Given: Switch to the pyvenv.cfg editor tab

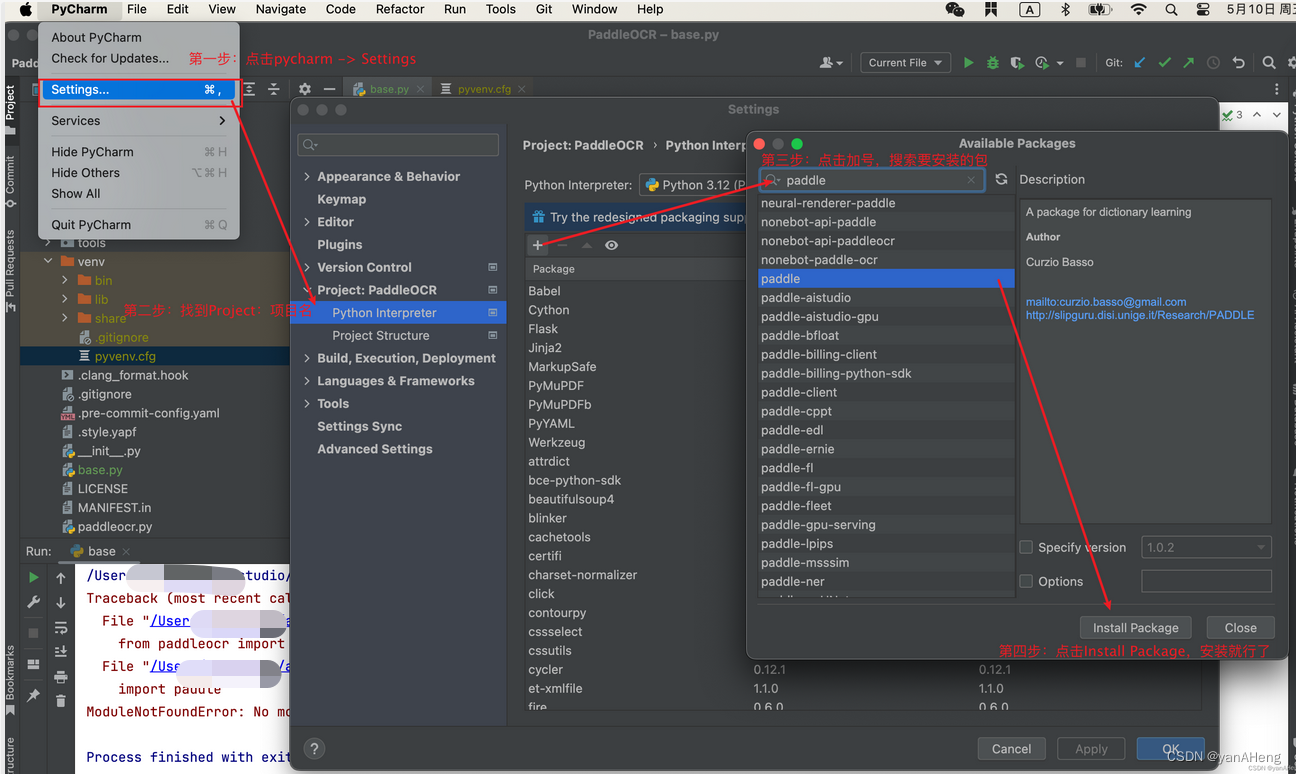Looking at the screenshot, I should (484, 89).
